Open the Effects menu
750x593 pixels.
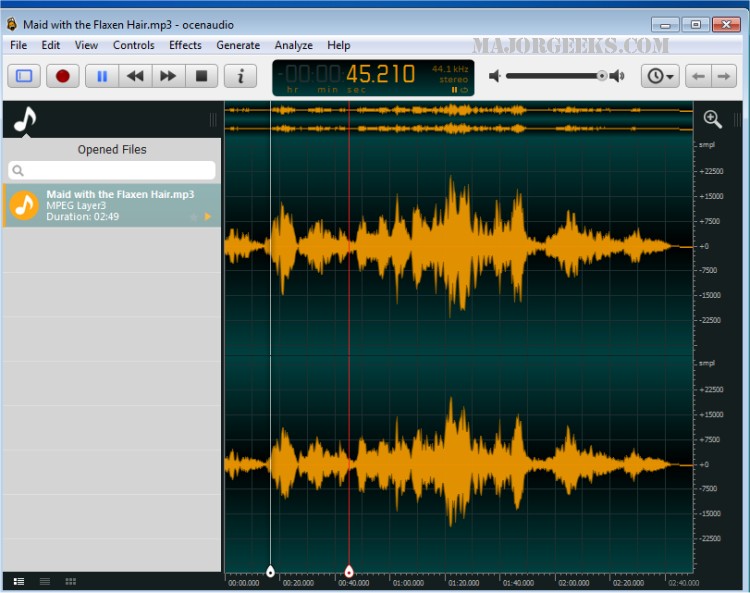(x=185, y=45)
